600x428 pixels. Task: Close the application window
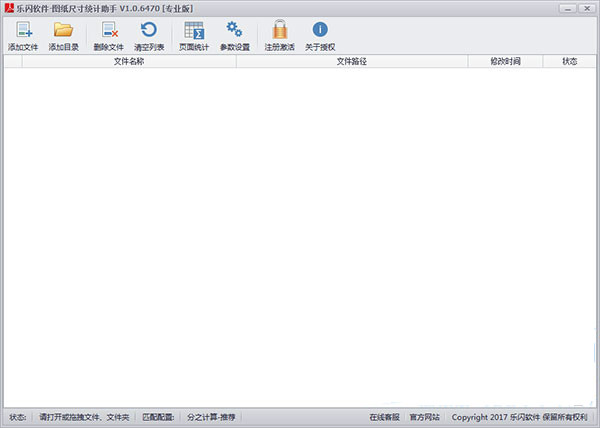click(587, 8)
